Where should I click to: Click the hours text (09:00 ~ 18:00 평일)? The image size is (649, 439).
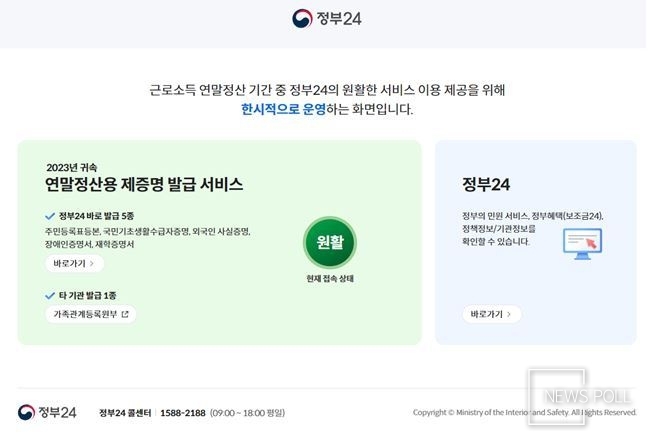247,413
